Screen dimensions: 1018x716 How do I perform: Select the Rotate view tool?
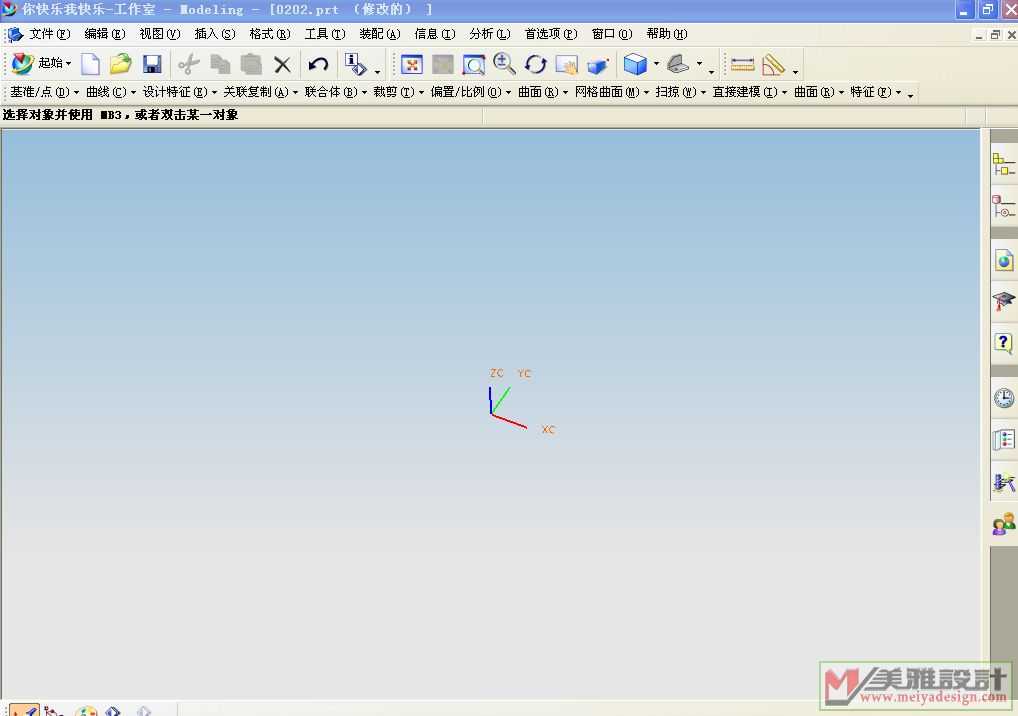point(535,65)
